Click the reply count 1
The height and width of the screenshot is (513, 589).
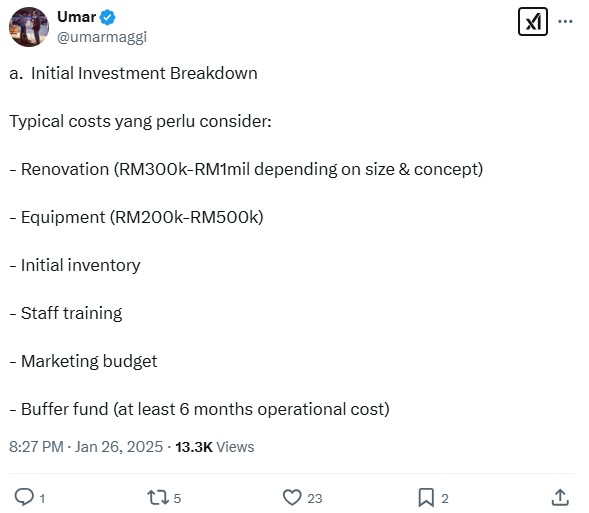click(x=42, y=499)
